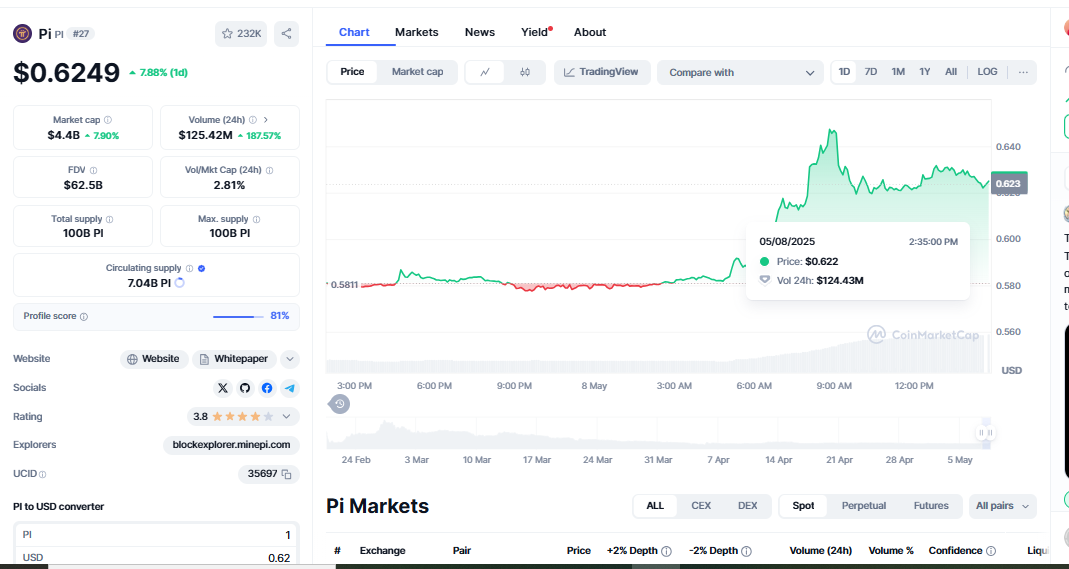
Task: Open the Telegram social link
Action: coord(290,388)
